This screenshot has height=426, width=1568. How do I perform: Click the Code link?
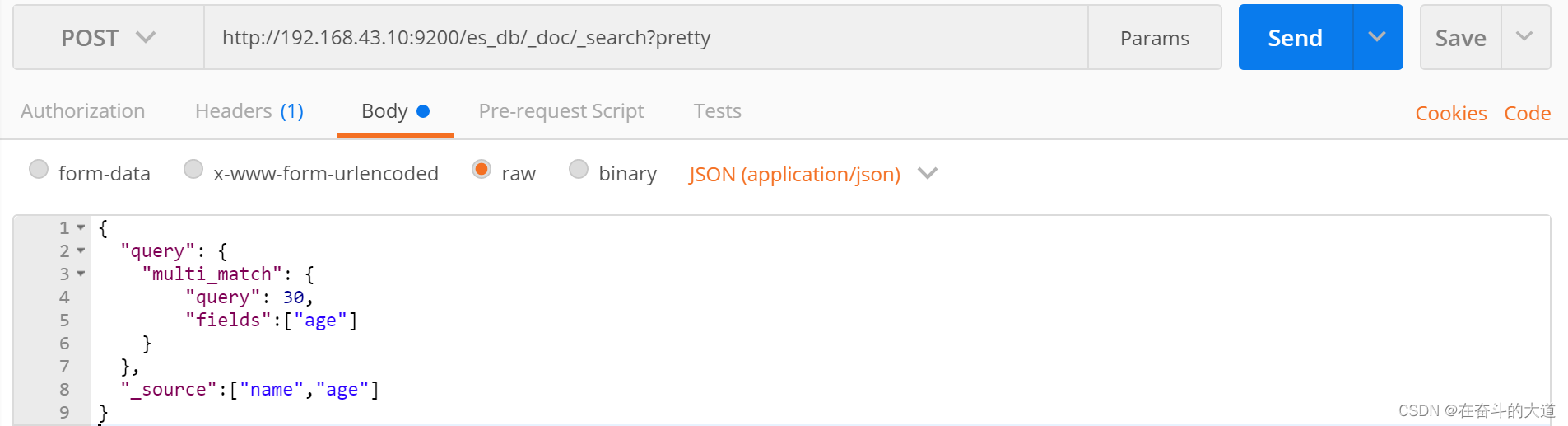(1527, 114)
